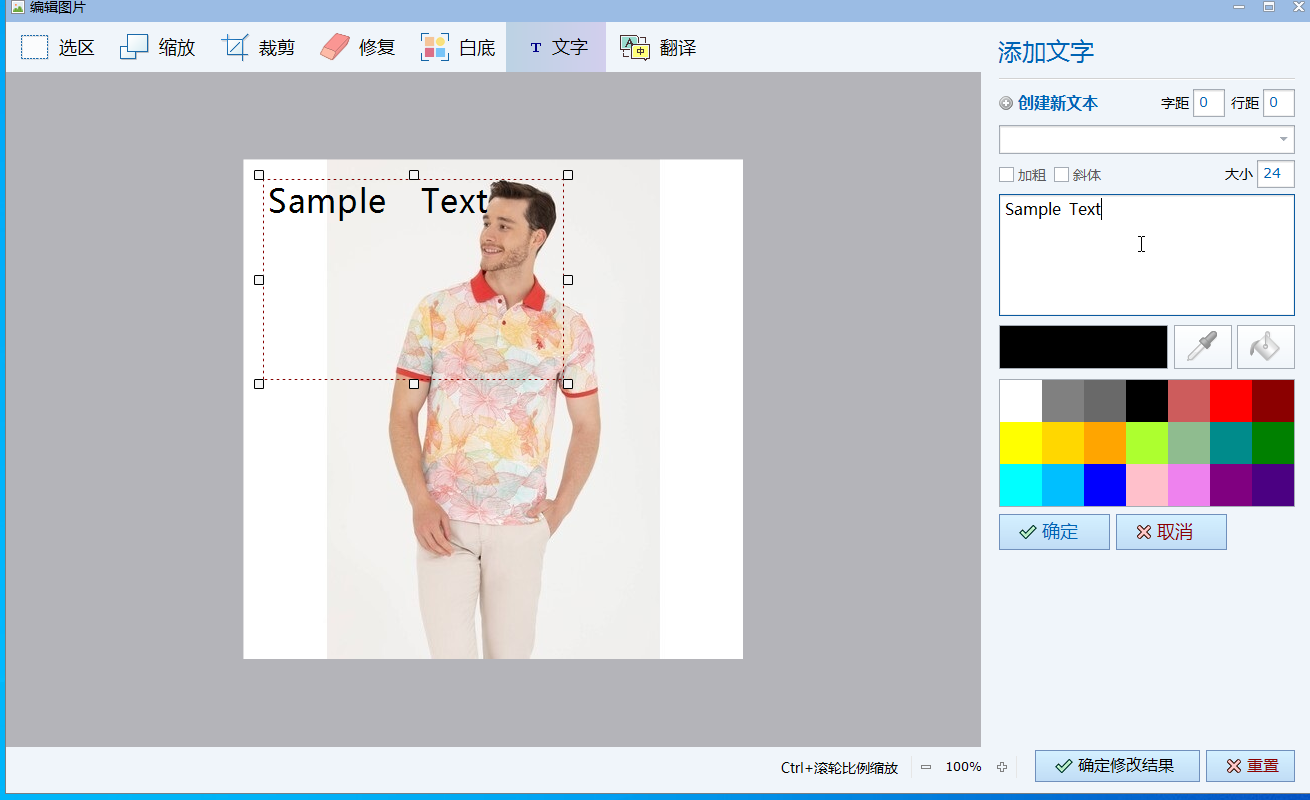Screen dimensions: 1310x800
Task: Switch to the 文字 text tab
Action: pyautogui.click(x=556, y=47)
